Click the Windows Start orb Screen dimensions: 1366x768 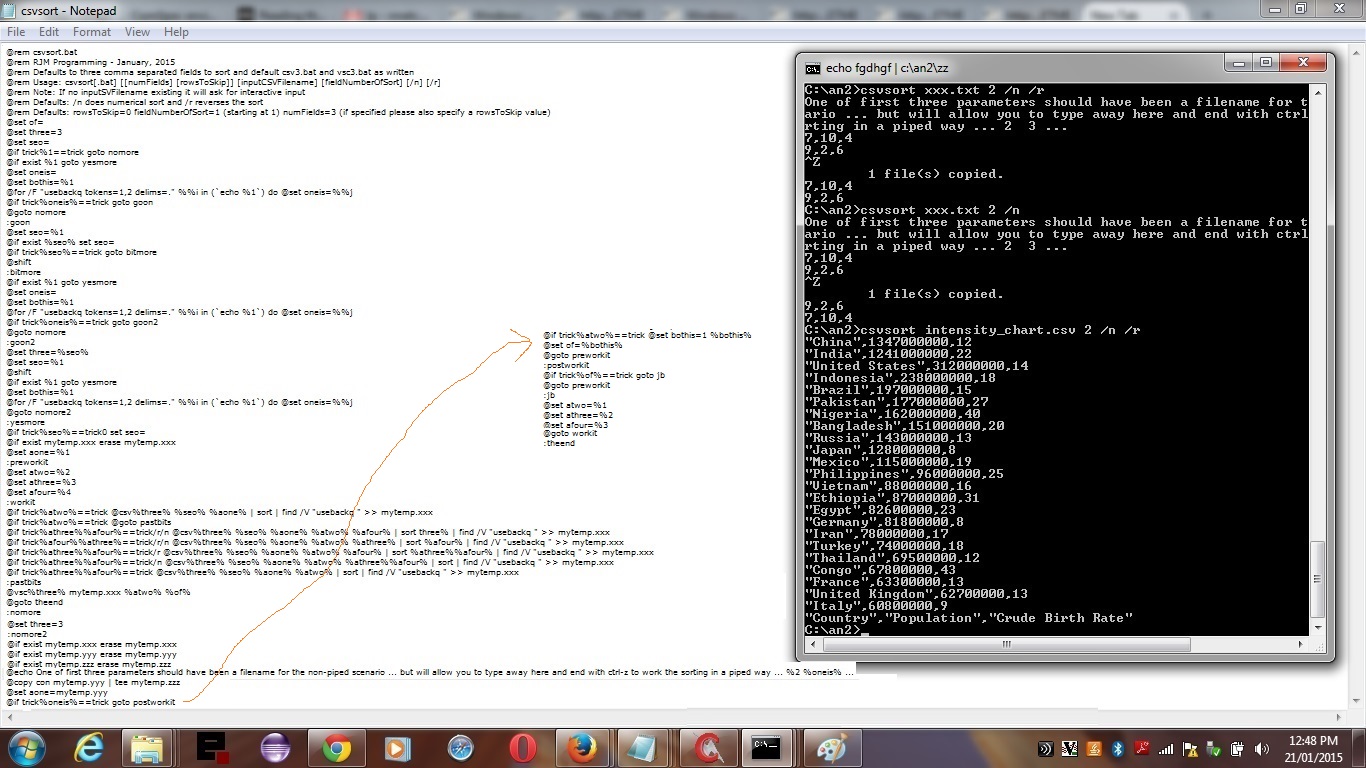[x=25, y=748]
